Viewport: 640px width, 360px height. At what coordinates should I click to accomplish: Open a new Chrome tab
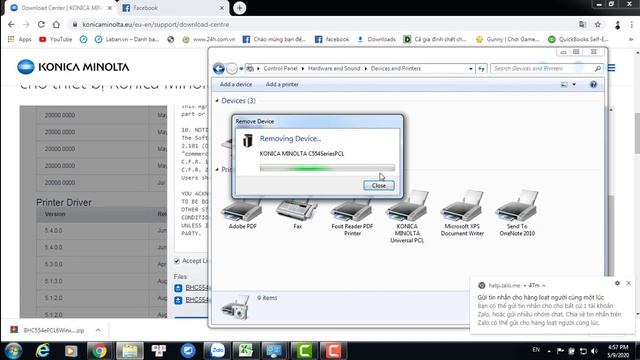[240, 8]
